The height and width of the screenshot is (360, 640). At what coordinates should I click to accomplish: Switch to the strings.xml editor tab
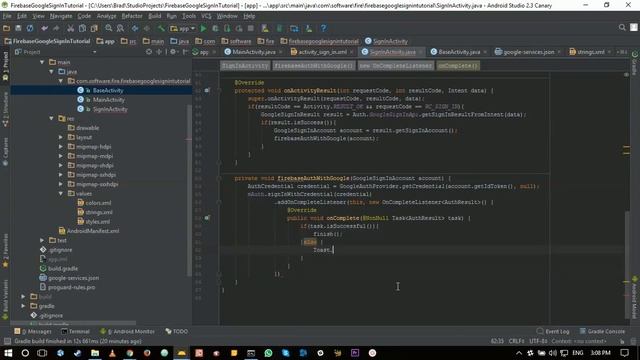pos(590,52)
